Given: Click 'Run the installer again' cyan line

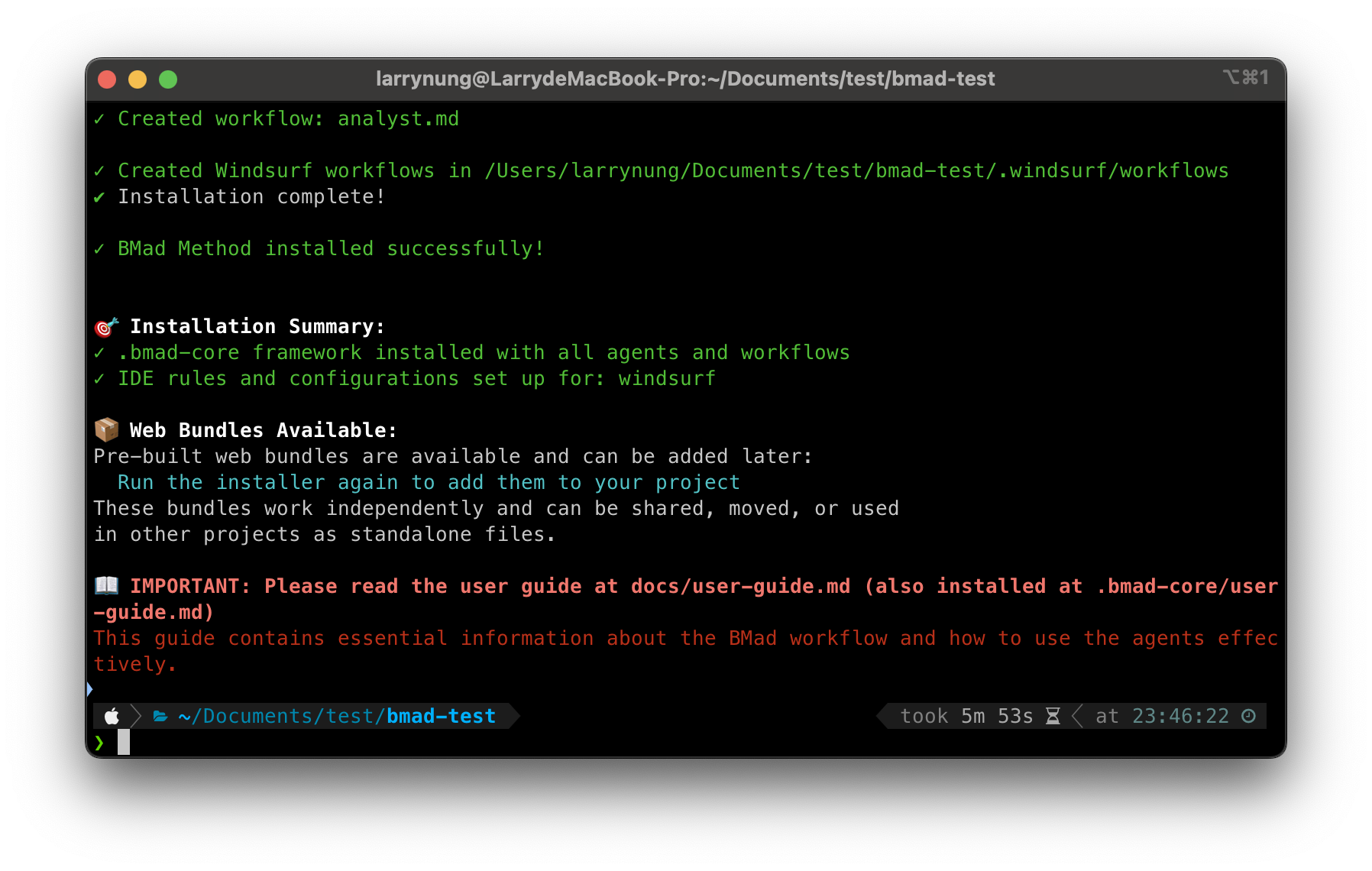Looking at the screenshot, I should [x=429, y=482].
